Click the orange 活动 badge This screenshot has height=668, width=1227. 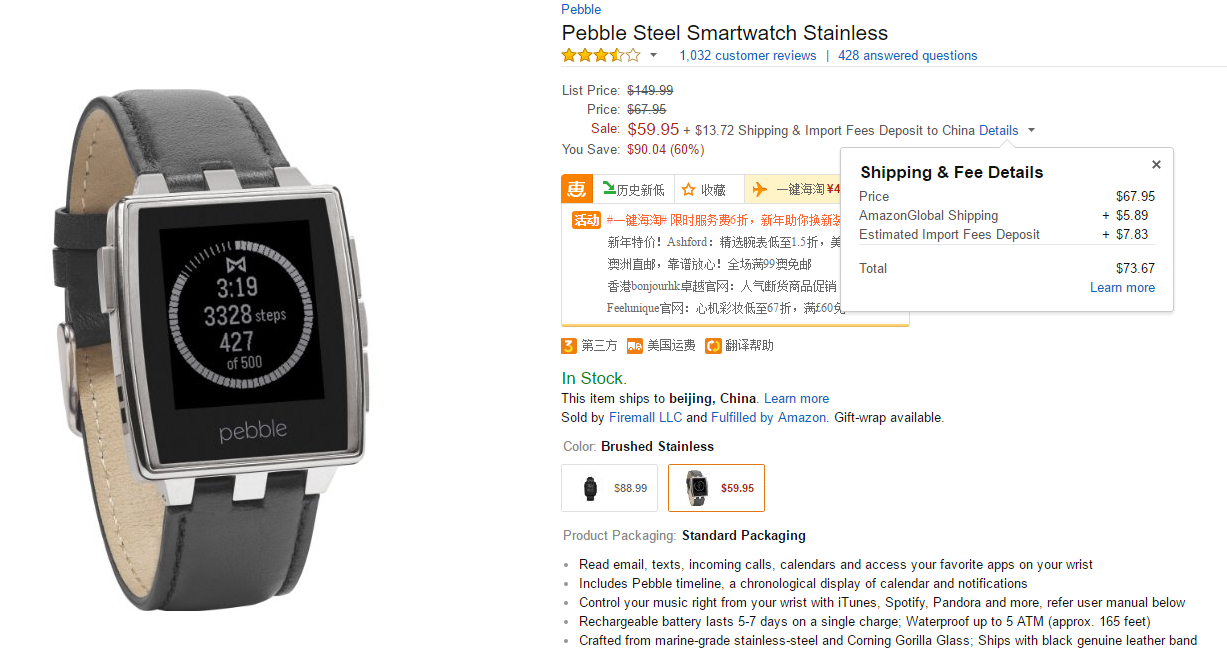586,220
